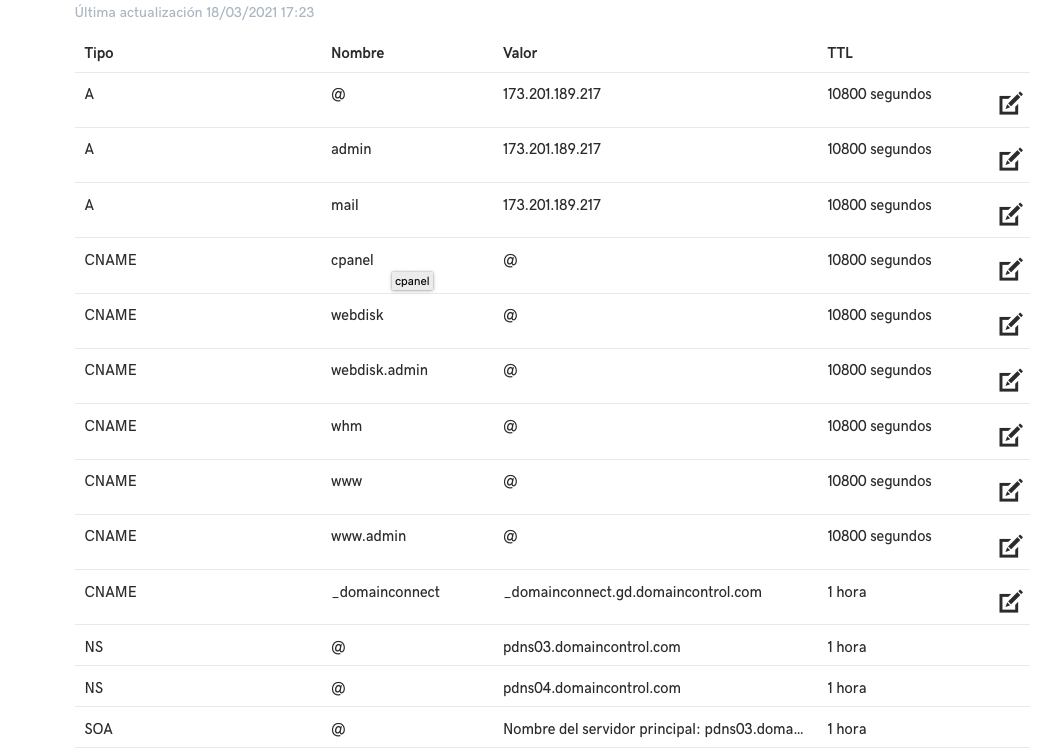Image resolution: width=1045 pixels, height=755 pixels.
Task: Click the cpanel tooltip label
Action: 412,281
